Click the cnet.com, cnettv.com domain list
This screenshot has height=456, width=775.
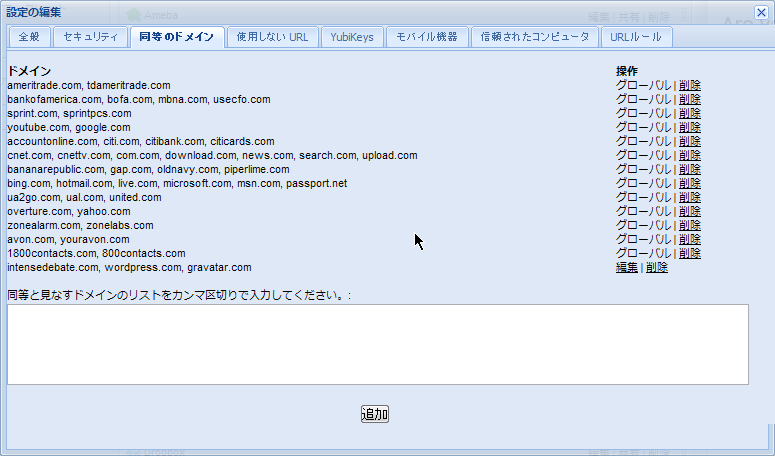(213, 155)
